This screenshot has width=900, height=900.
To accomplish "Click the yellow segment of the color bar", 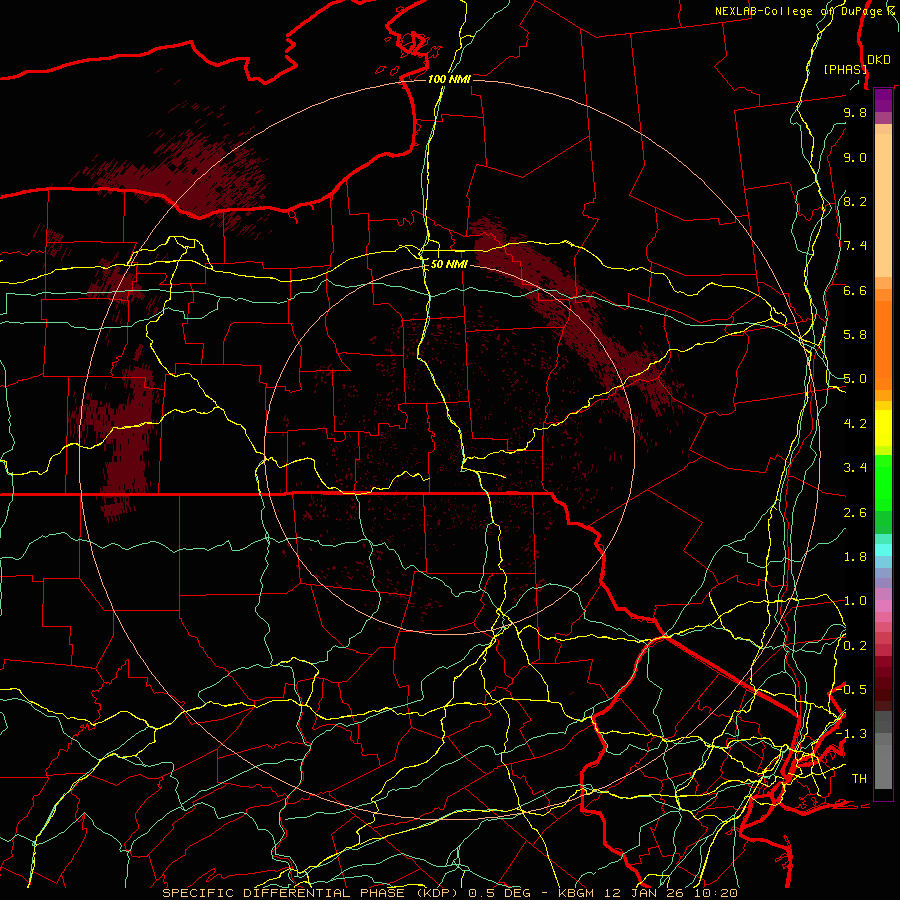I will (883, 428).
